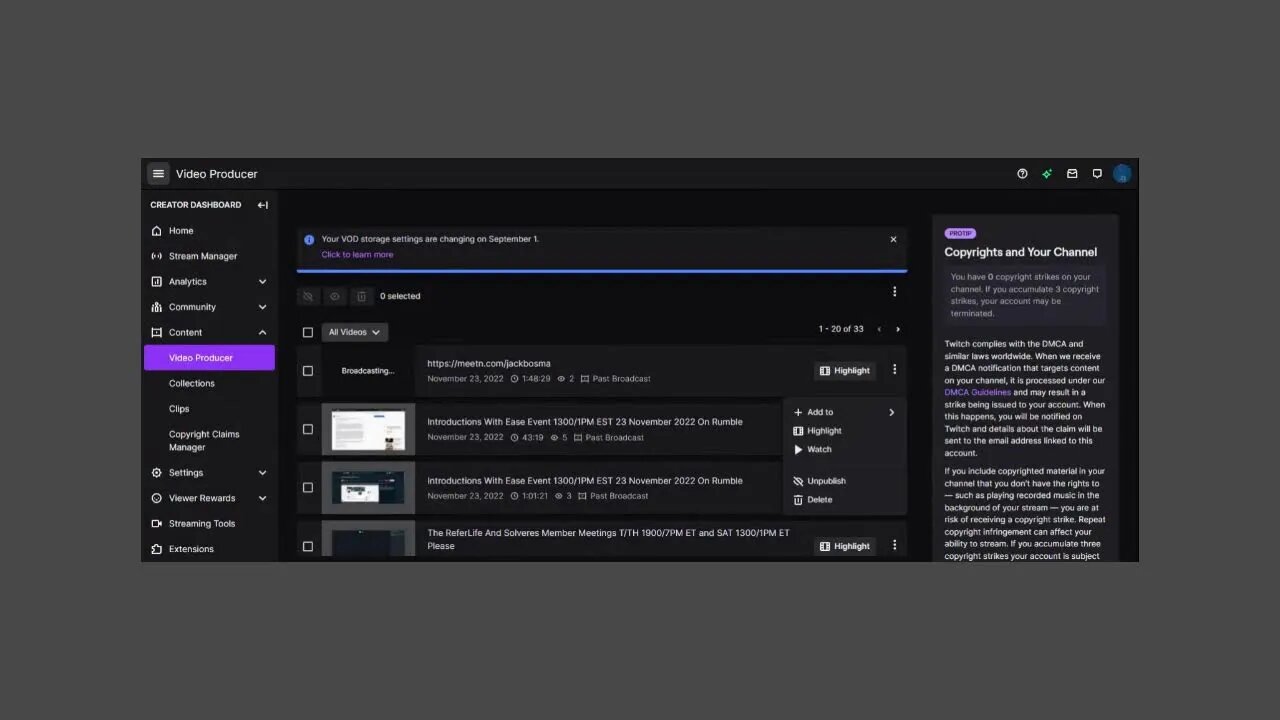Open the whispers chat bubble icon

coord(1097,174)
